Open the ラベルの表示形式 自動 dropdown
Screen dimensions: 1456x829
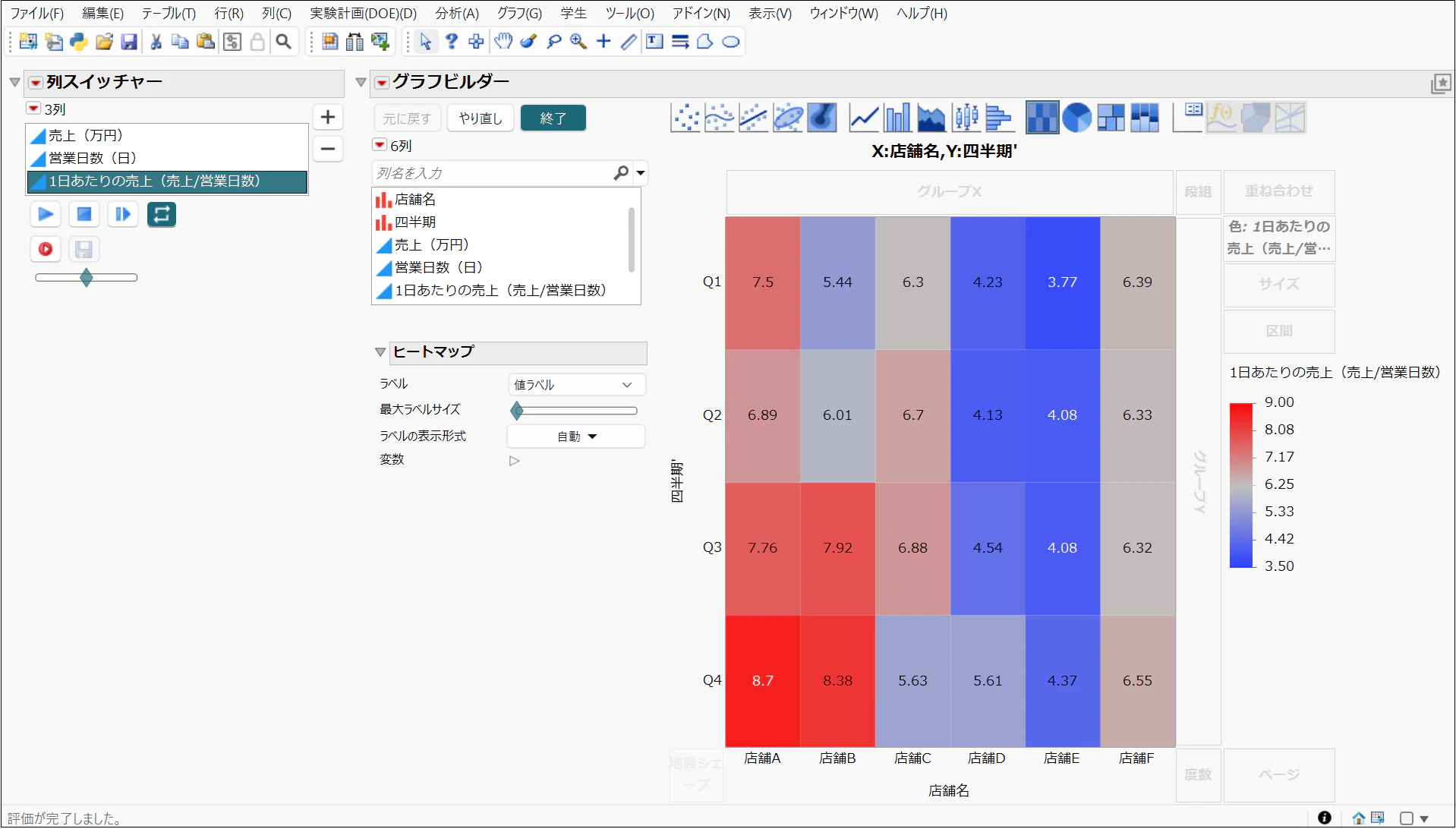[x=576, y=437]
